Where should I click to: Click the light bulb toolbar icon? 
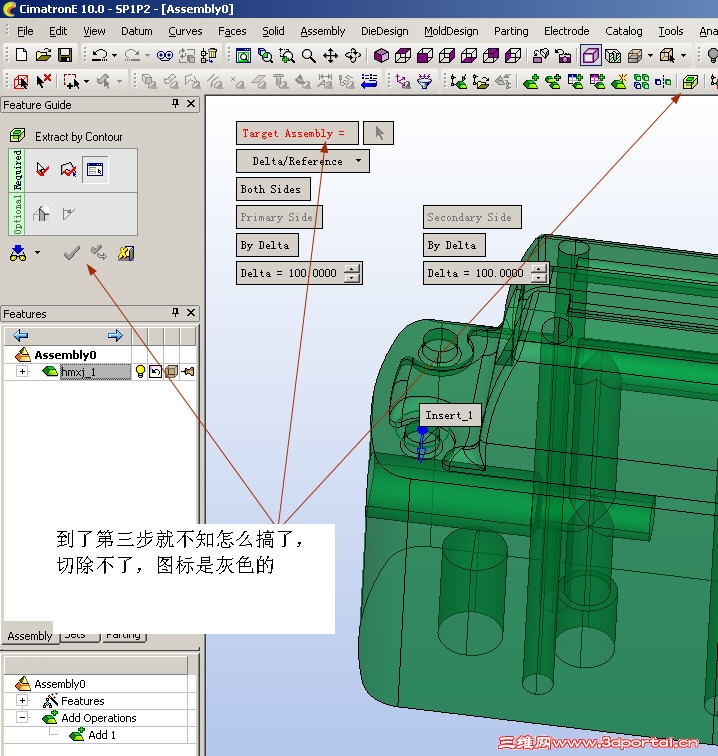coord(712,56)
